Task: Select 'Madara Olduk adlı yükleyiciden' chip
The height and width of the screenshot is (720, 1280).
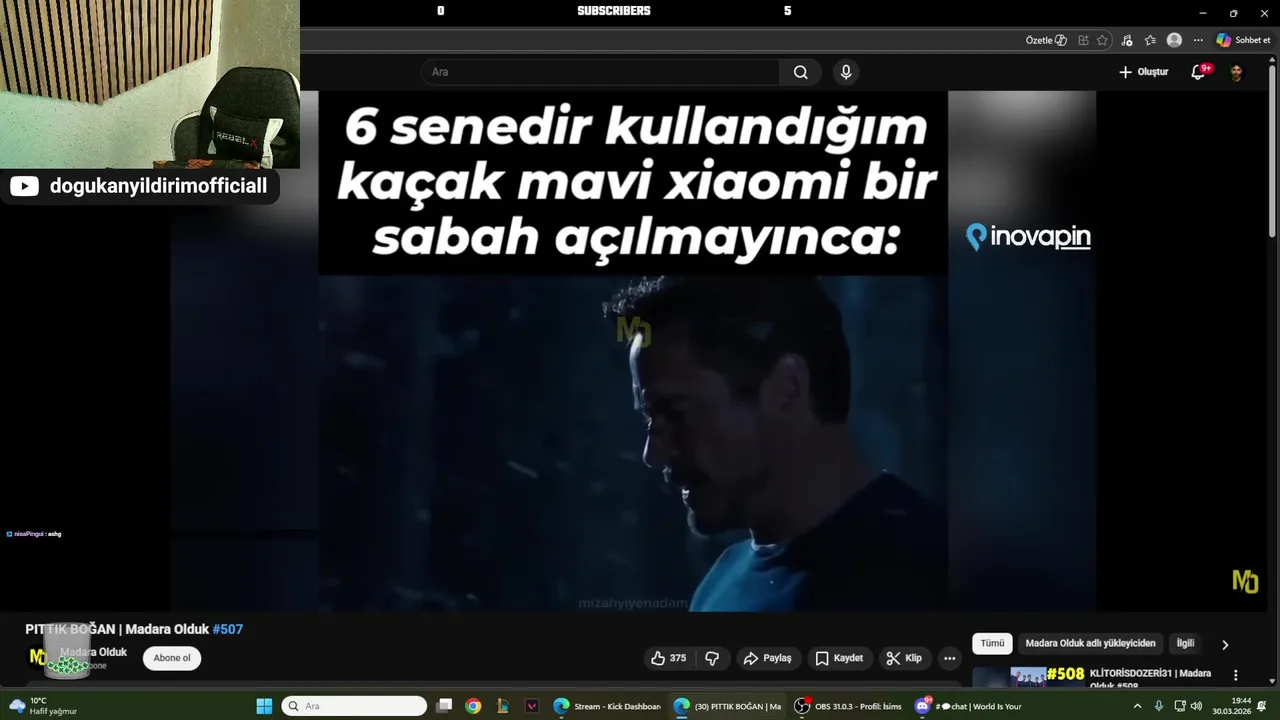Action: point(1090,643)
